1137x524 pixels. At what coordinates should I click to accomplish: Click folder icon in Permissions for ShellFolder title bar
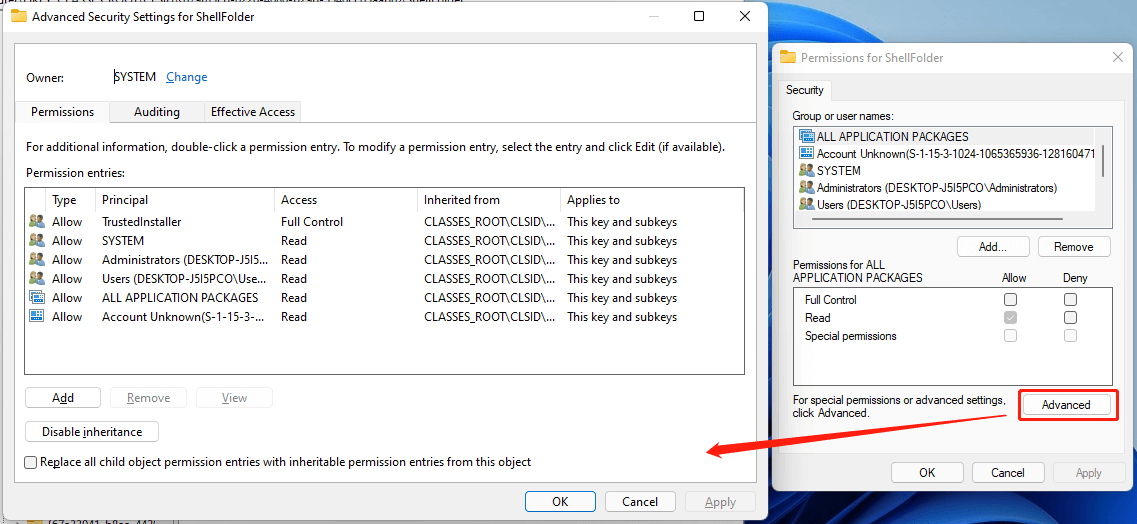click(788, 57)
